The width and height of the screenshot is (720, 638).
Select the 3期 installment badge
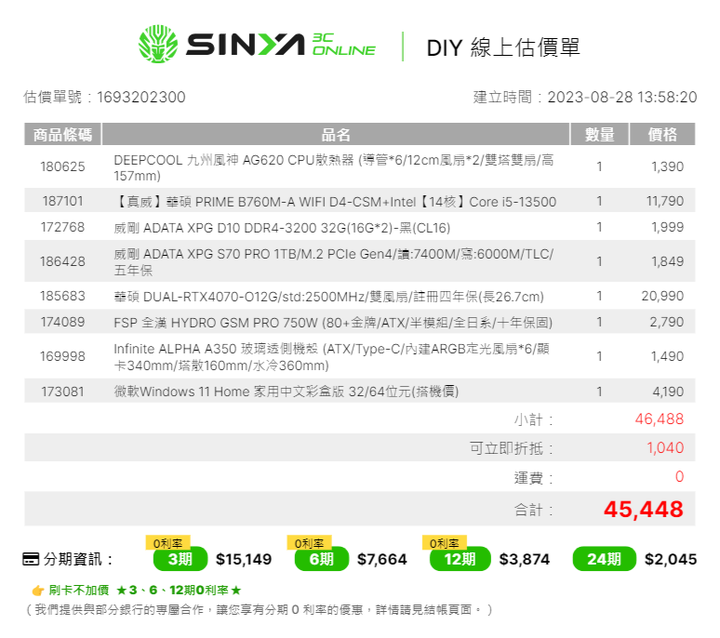pos(180,559)
